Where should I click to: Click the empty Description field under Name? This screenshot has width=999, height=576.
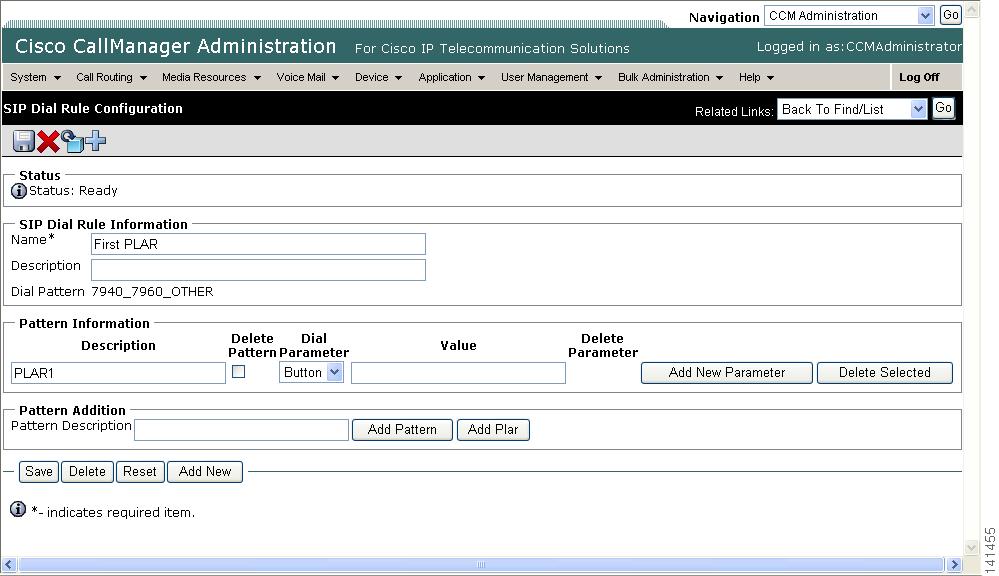tap(258, 270)
